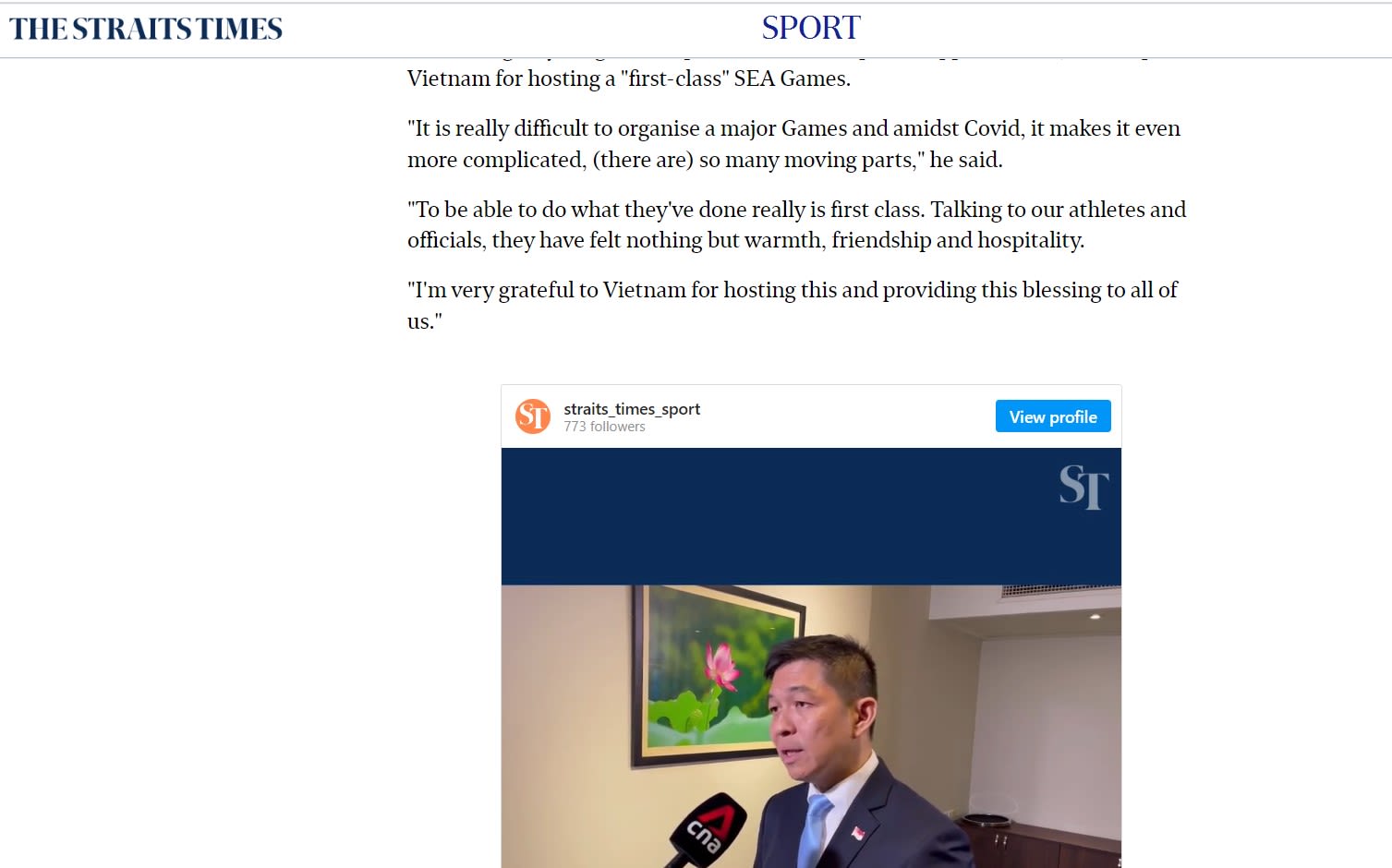
Task: Click The Straits Times logo
Action: [x=146, y=29]
